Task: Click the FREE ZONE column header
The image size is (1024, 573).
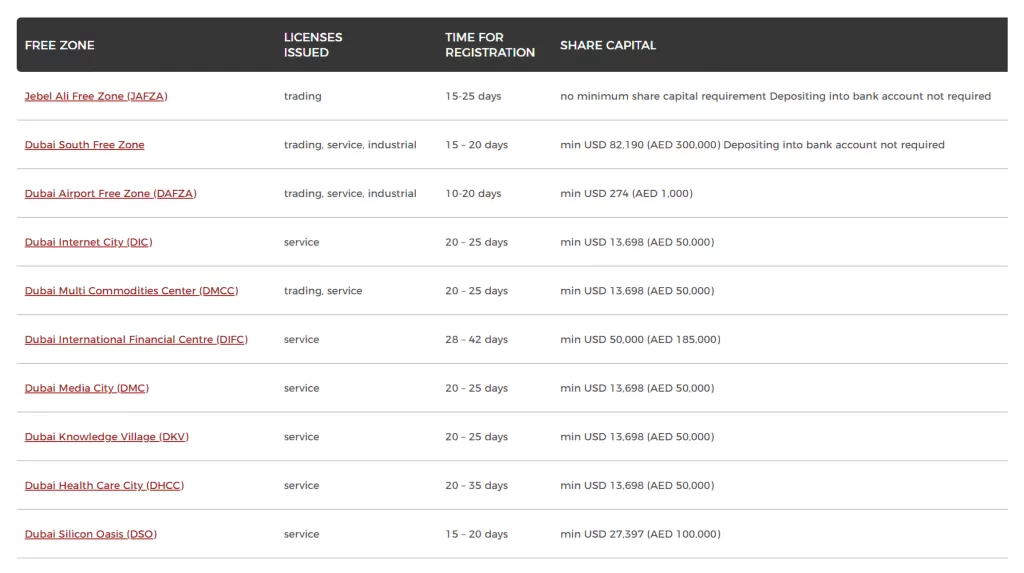Action: pos(60,45)
